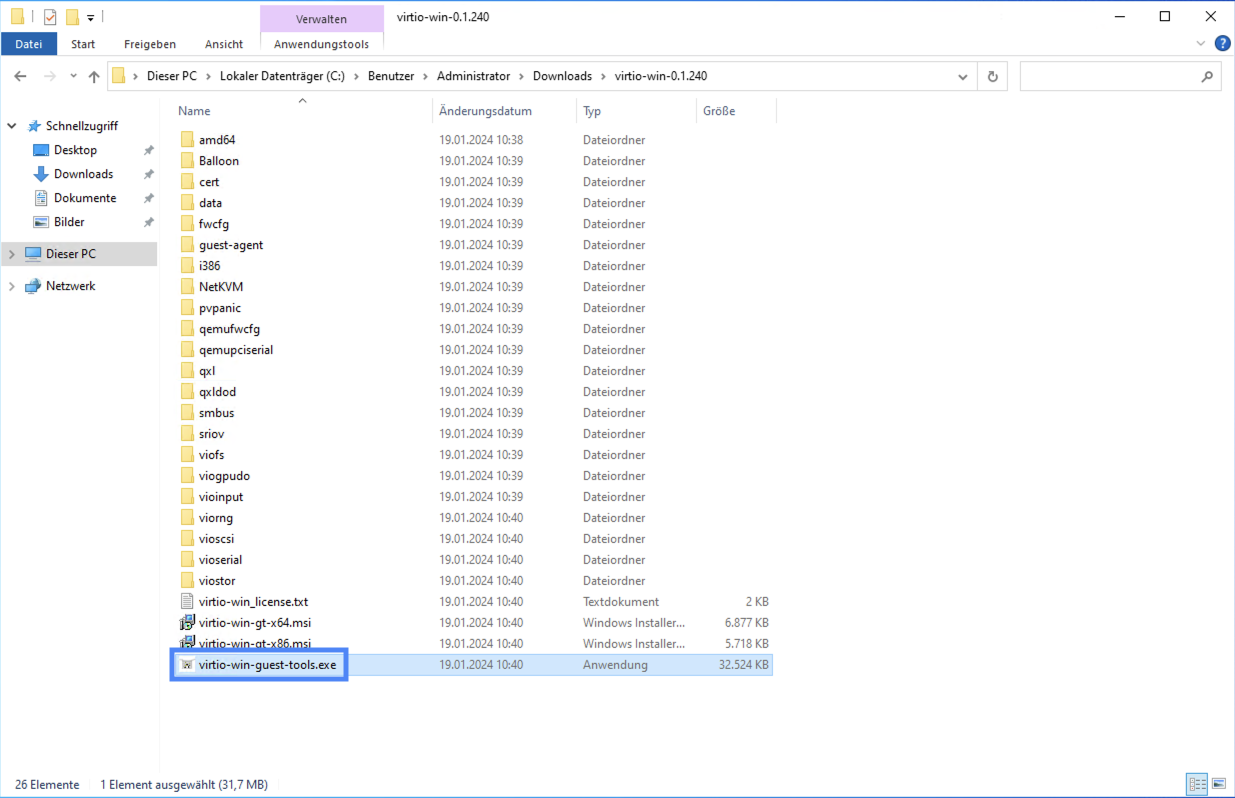This screenshot has width=1235, height=798.
Task: Click the Dieser PC computer icon
Action: [33, 254]
